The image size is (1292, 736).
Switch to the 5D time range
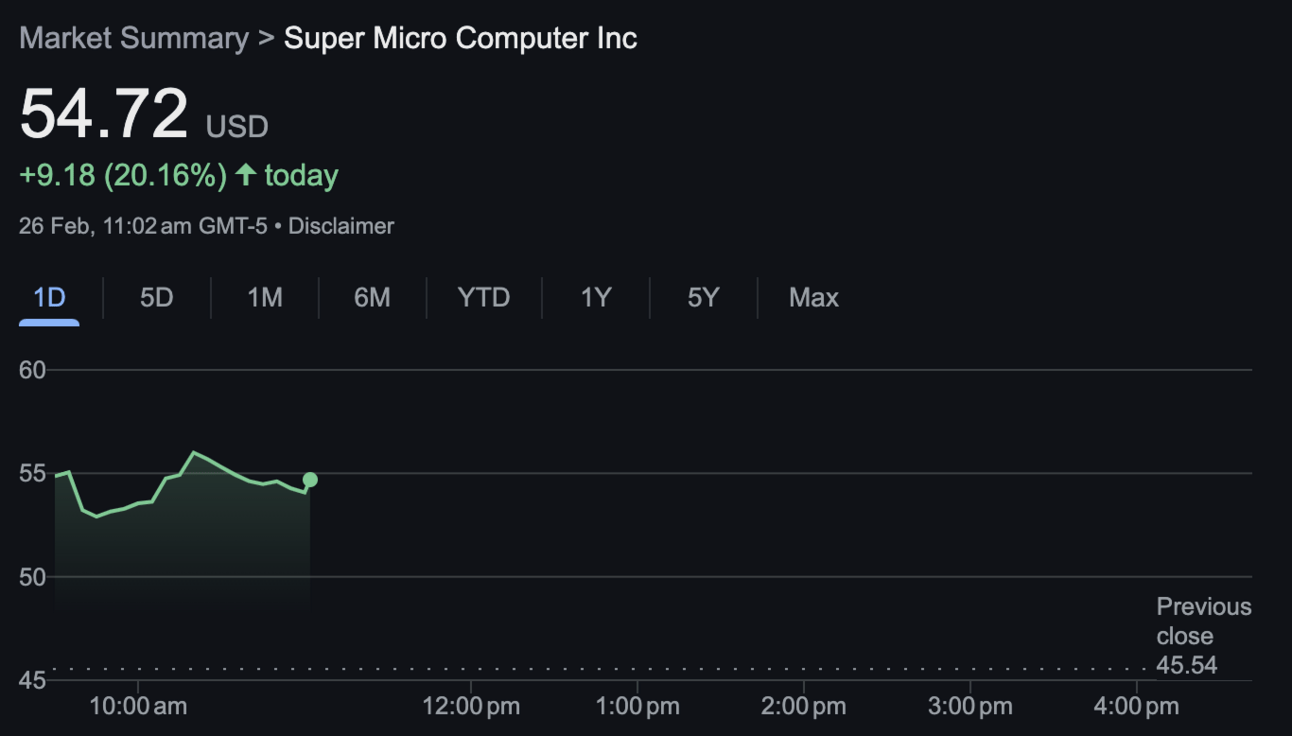pyautogui.click(x=156, y=298)
